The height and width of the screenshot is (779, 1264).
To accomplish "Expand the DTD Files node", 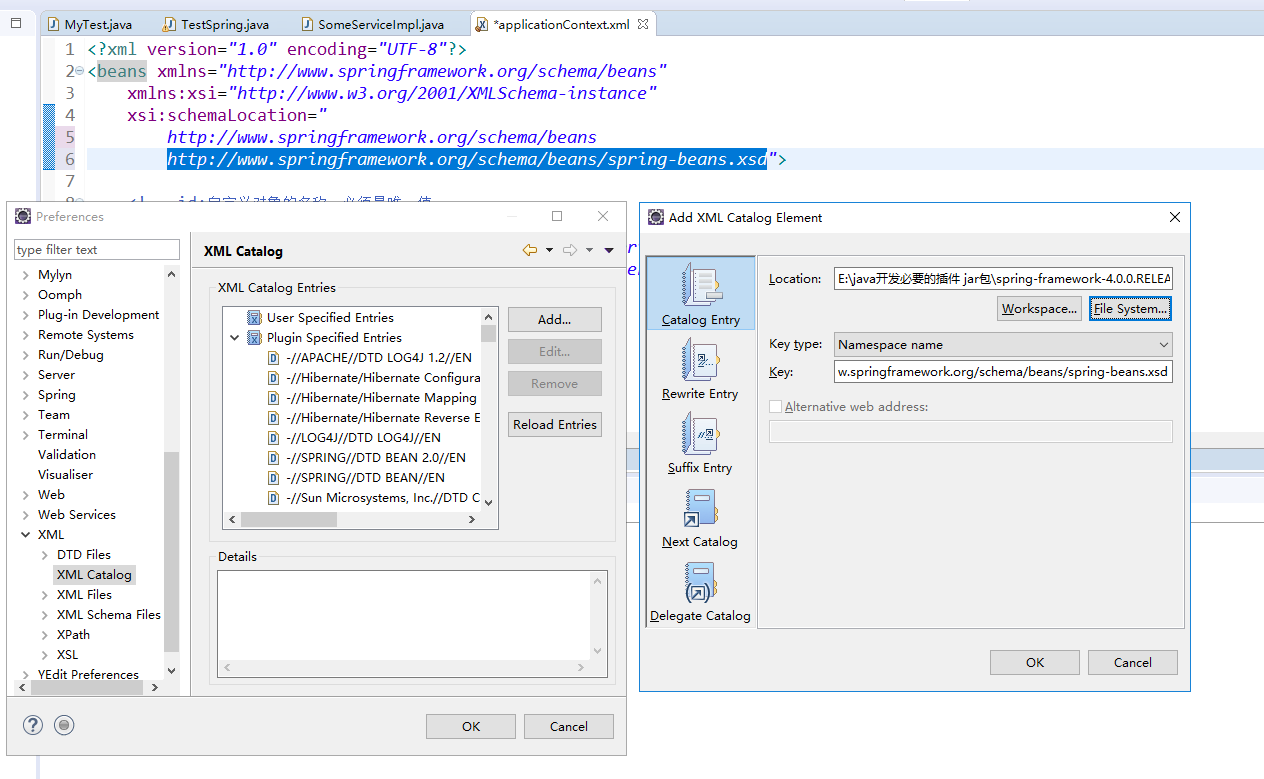I will pyautogui.click(x=45, y=554).
